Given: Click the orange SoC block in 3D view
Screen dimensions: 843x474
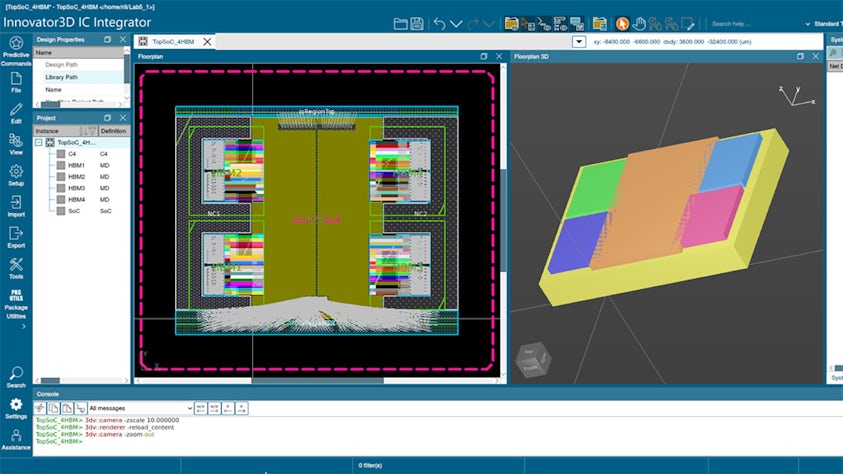Looking at the screenshot, I should [653, 202].
